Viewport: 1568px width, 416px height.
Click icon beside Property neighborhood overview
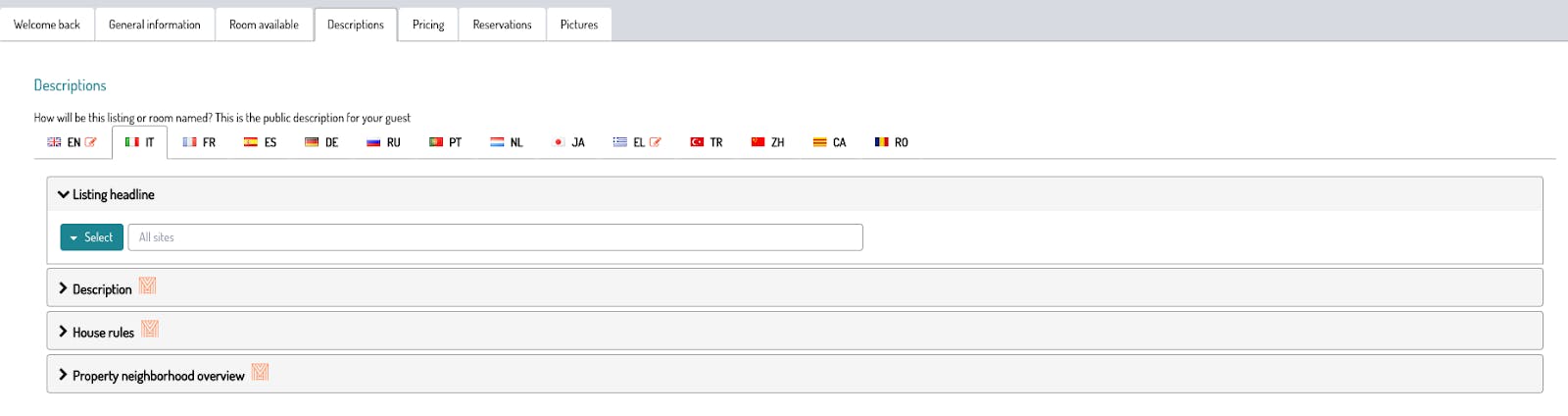click(260, 372)
